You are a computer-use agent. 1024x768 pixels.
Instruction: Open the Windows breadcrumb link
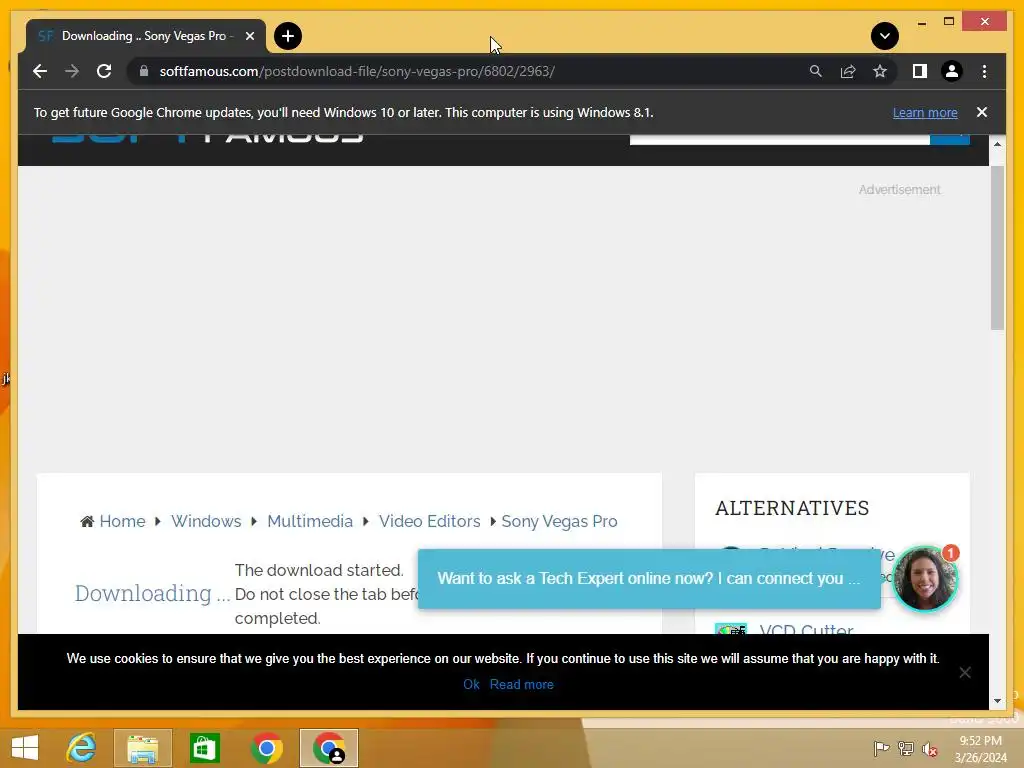pos(206,521)
